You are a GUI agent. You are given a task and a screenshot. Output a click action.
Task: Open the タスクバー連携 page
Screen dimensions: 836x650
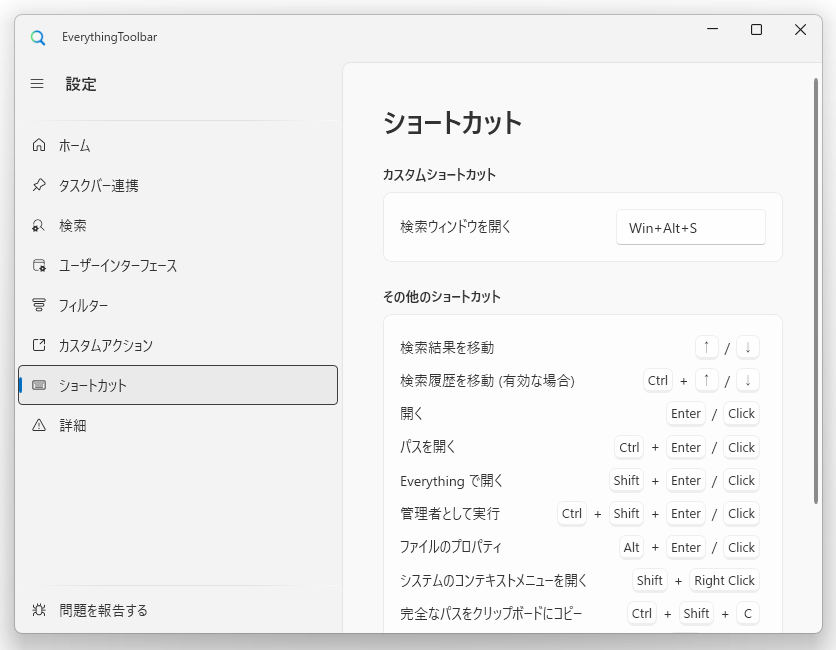coord(178,185)
